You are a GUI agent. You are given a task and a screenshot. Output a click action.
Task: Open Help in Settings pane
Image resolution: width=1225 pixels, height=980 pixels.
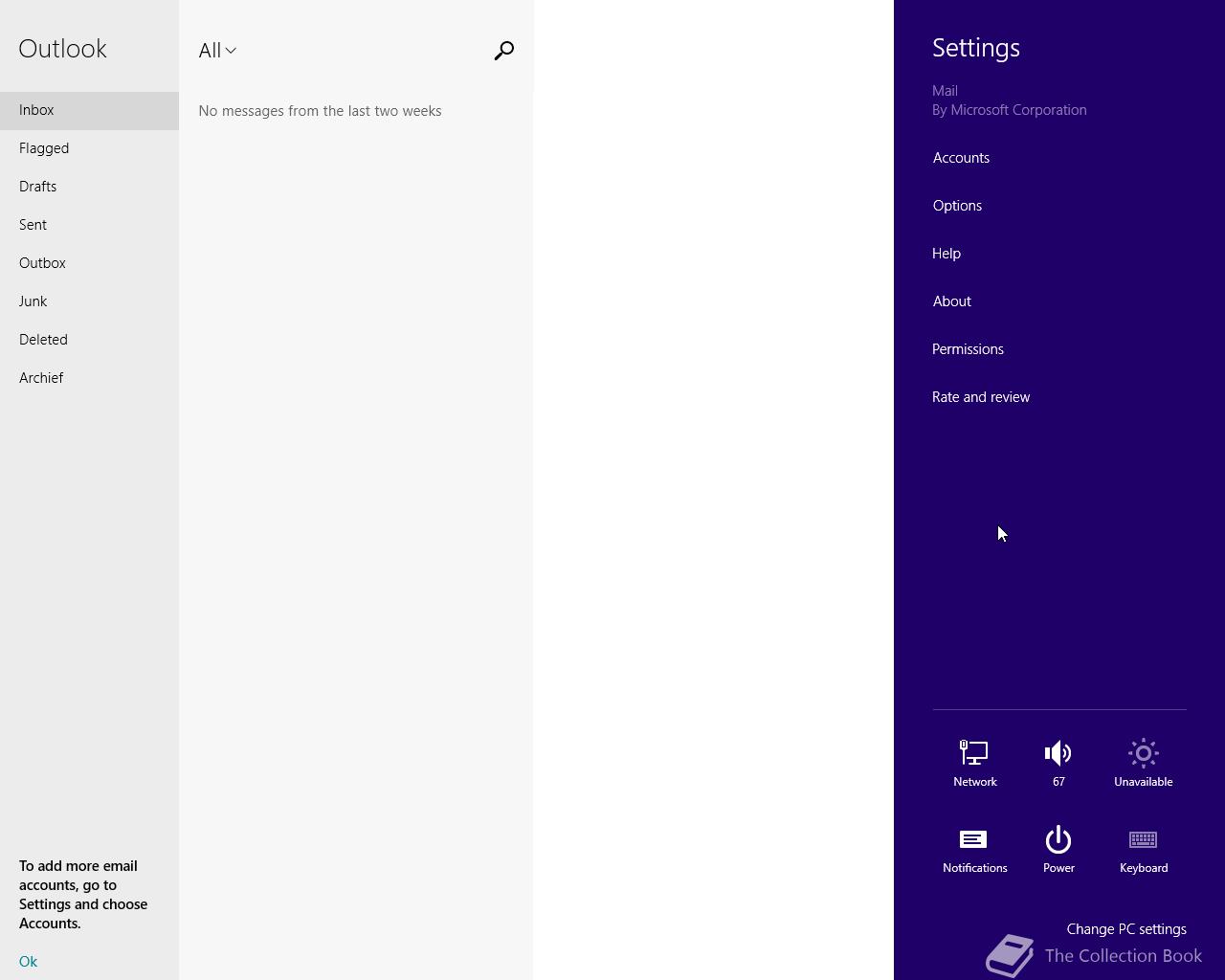947,254
